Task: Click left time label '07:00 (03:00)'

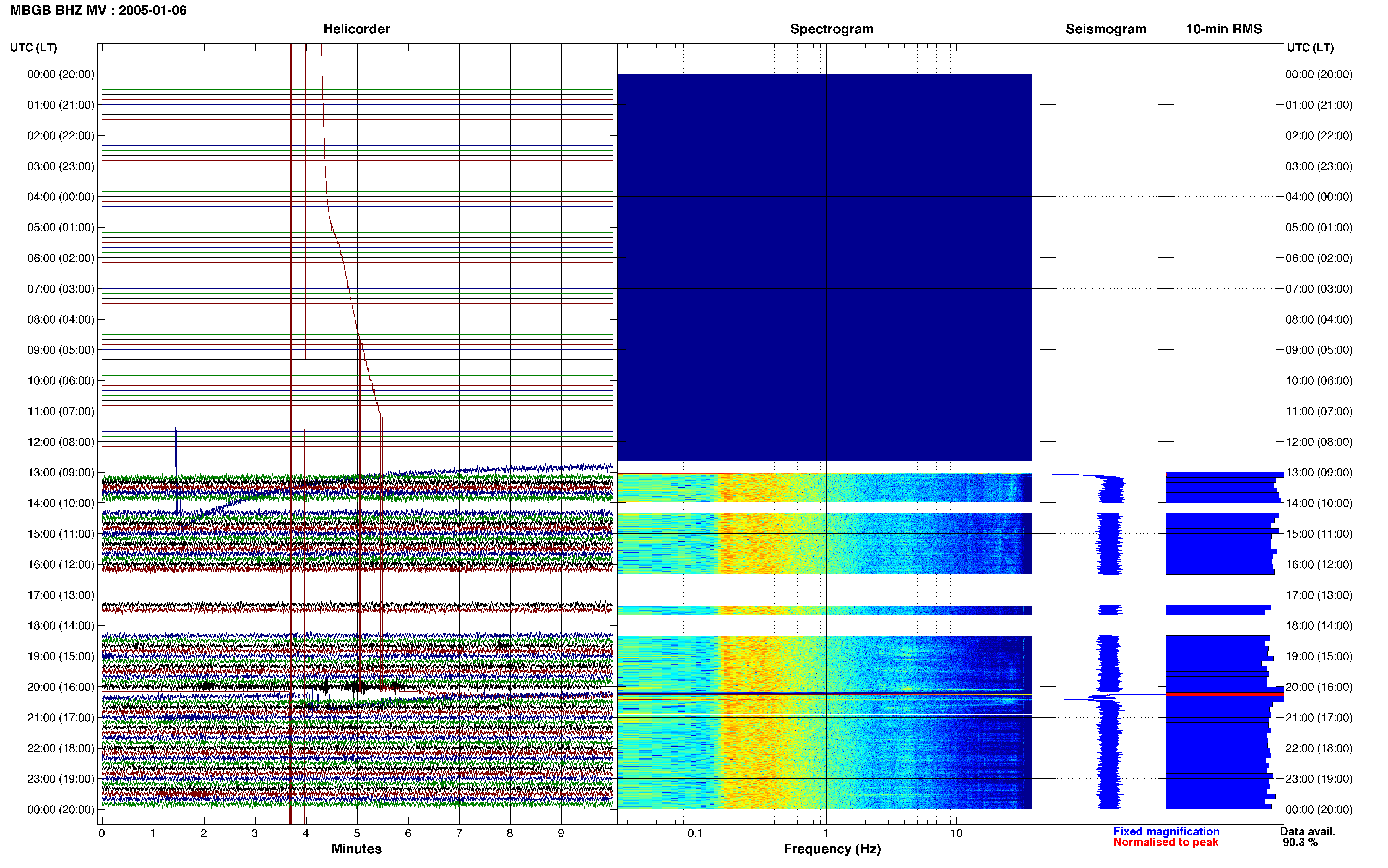Action: (60, 288)
